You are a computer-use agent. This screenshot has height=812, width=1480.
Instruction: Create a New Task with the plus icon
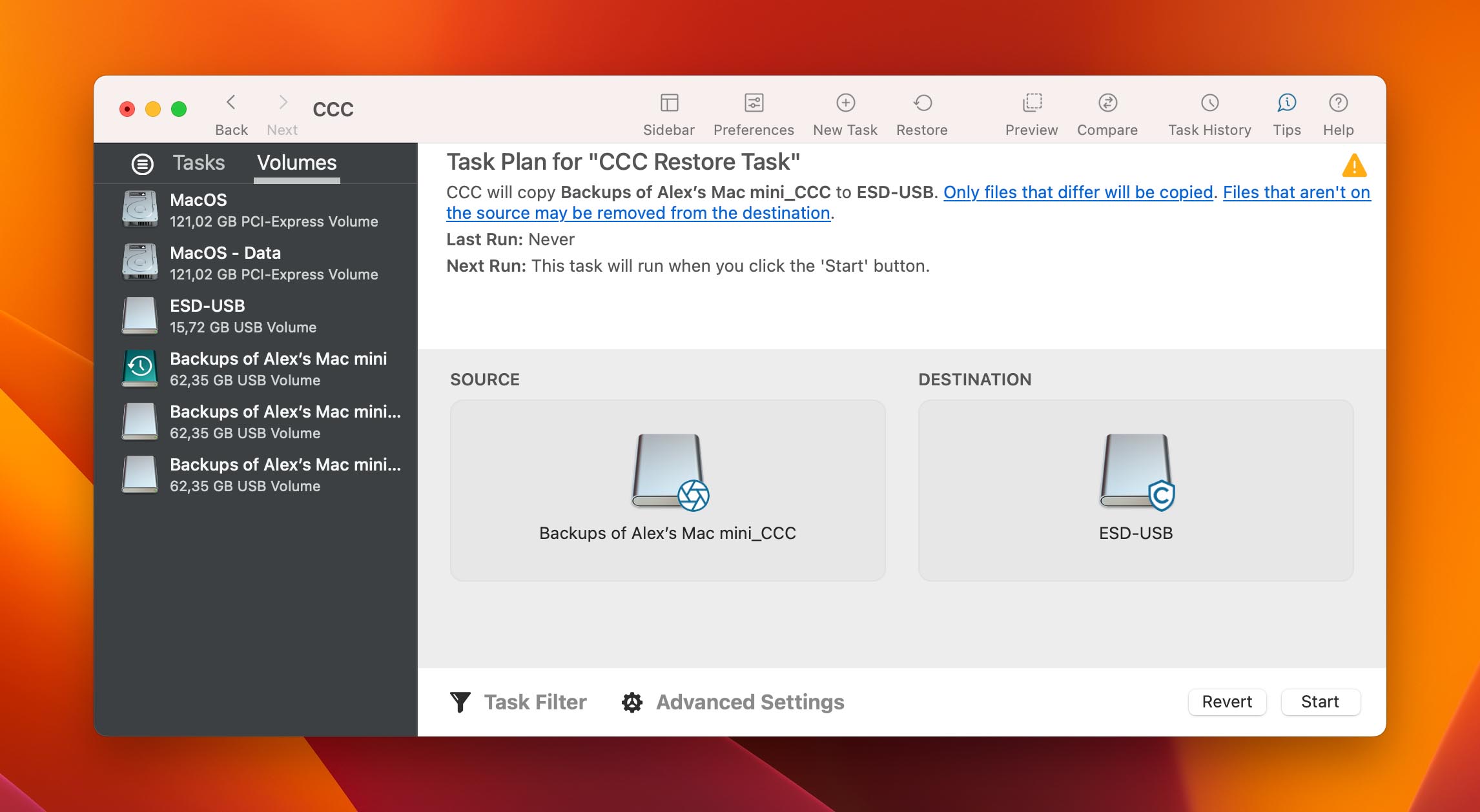[x=845, y=103]
